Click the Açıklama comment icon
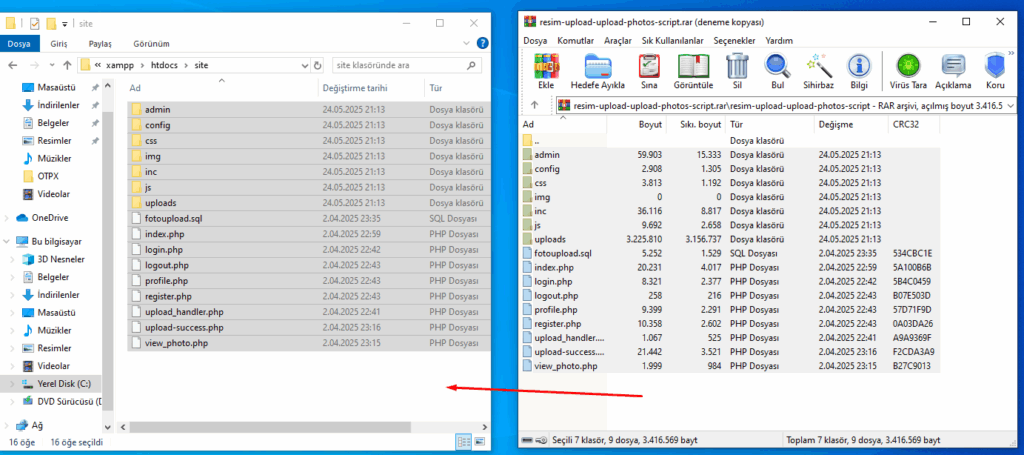Image resolution: width=1024 pixels, height=455 pixels. 953,67
